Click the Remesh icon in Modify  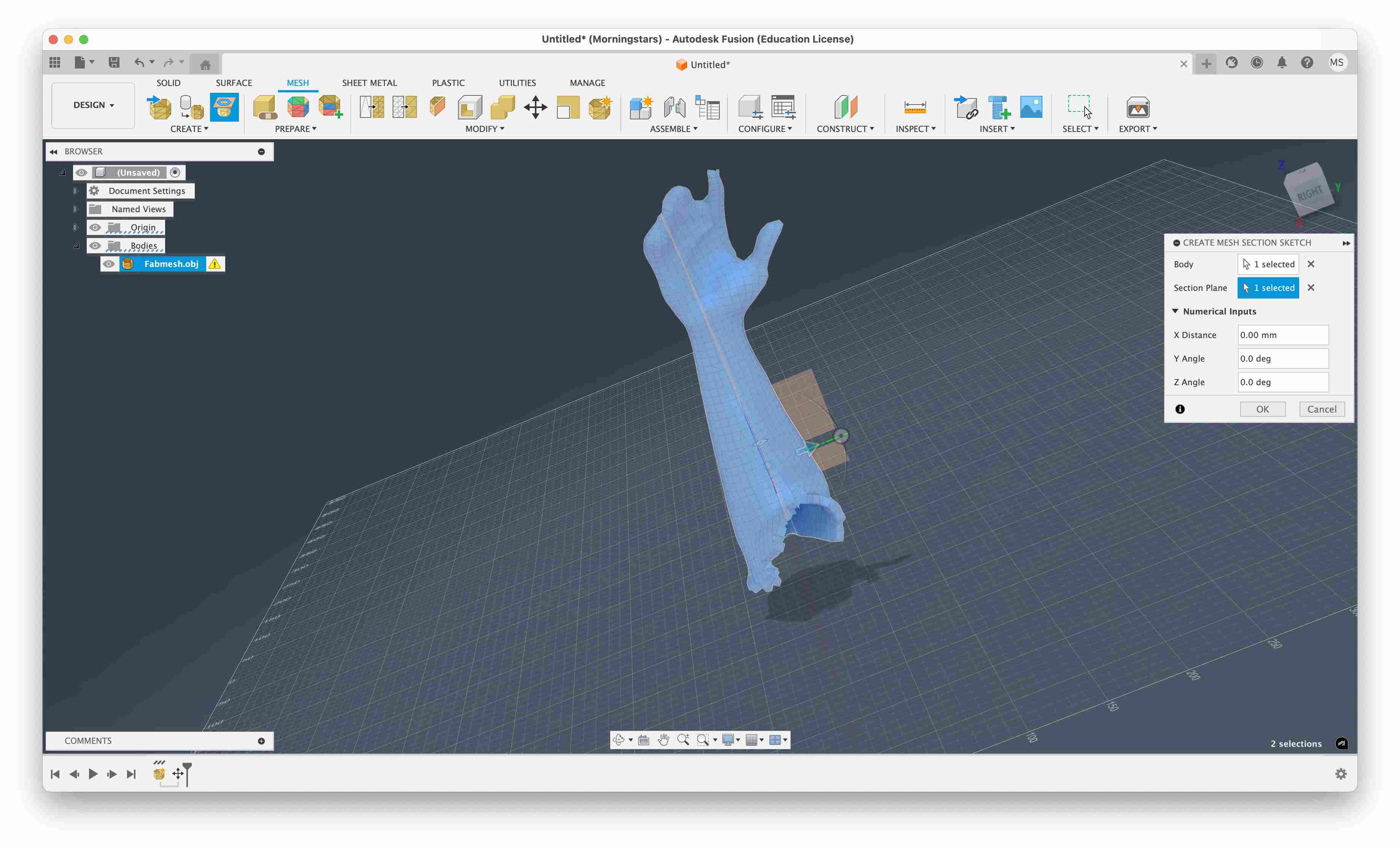[x=372, y=107]
